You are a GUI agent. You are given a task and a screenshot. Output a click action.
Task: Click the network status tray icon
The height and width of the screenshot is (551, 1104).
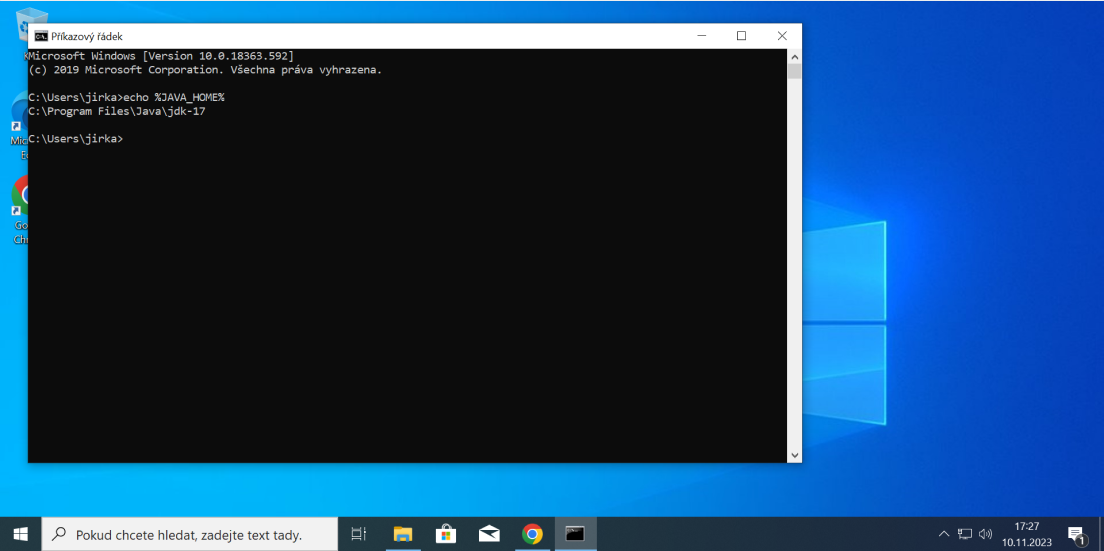pos(965,534)
